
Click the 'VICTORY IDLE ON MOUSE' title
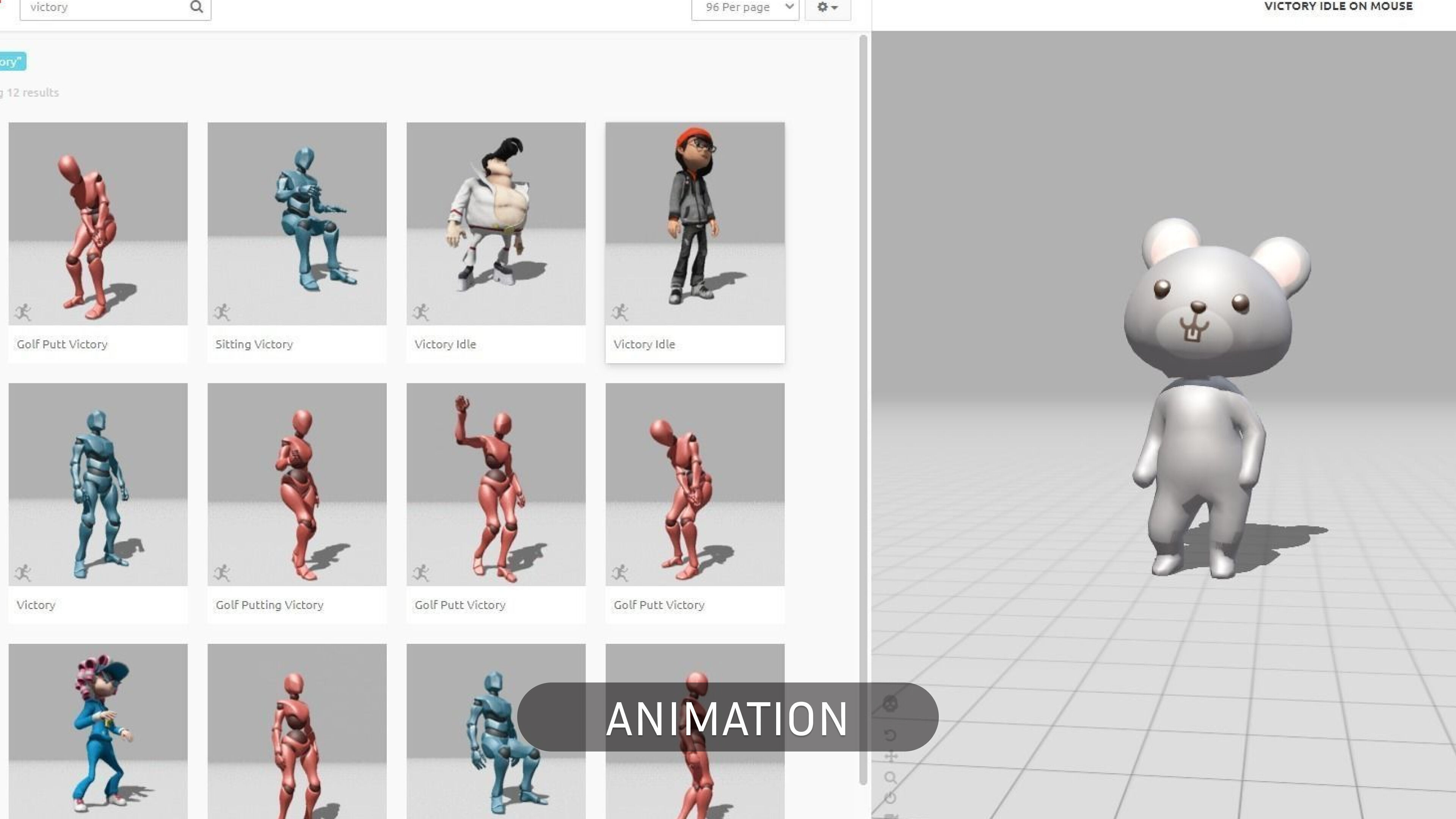pyautogui.click(x=1338, y=6)
